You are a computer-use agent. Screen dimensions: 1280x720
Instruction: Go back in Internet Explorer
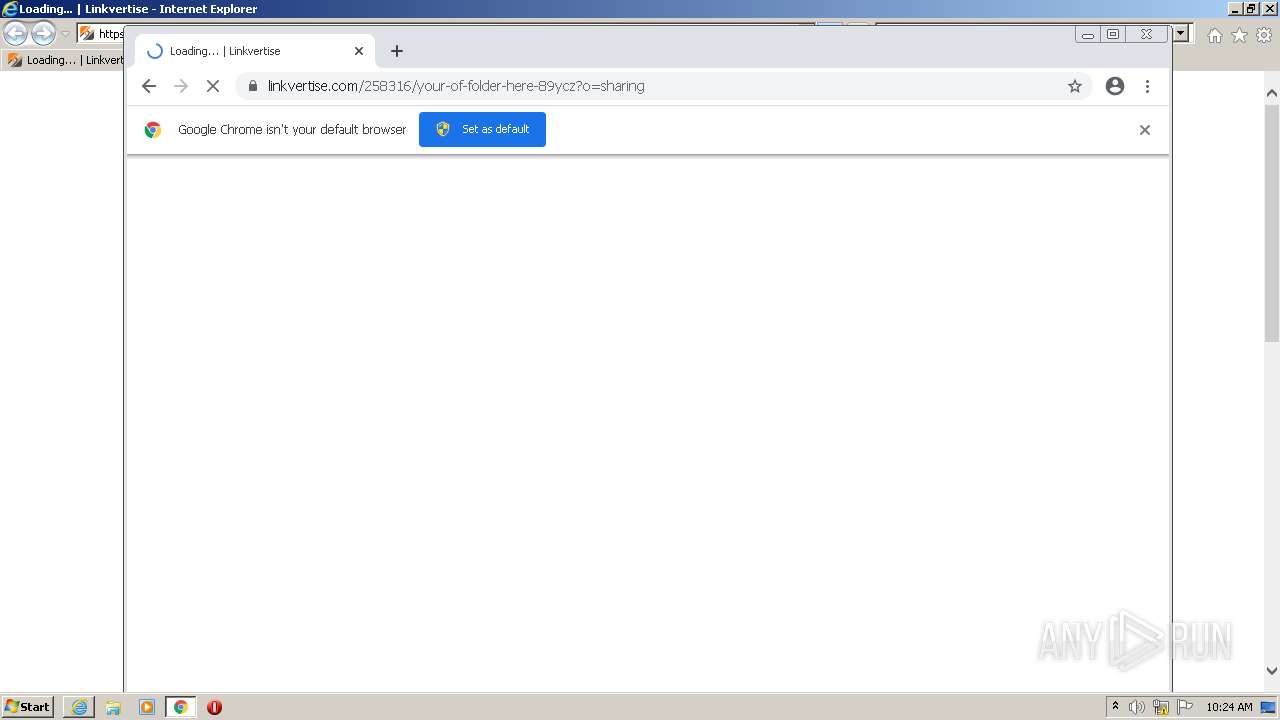coord(15,34)
